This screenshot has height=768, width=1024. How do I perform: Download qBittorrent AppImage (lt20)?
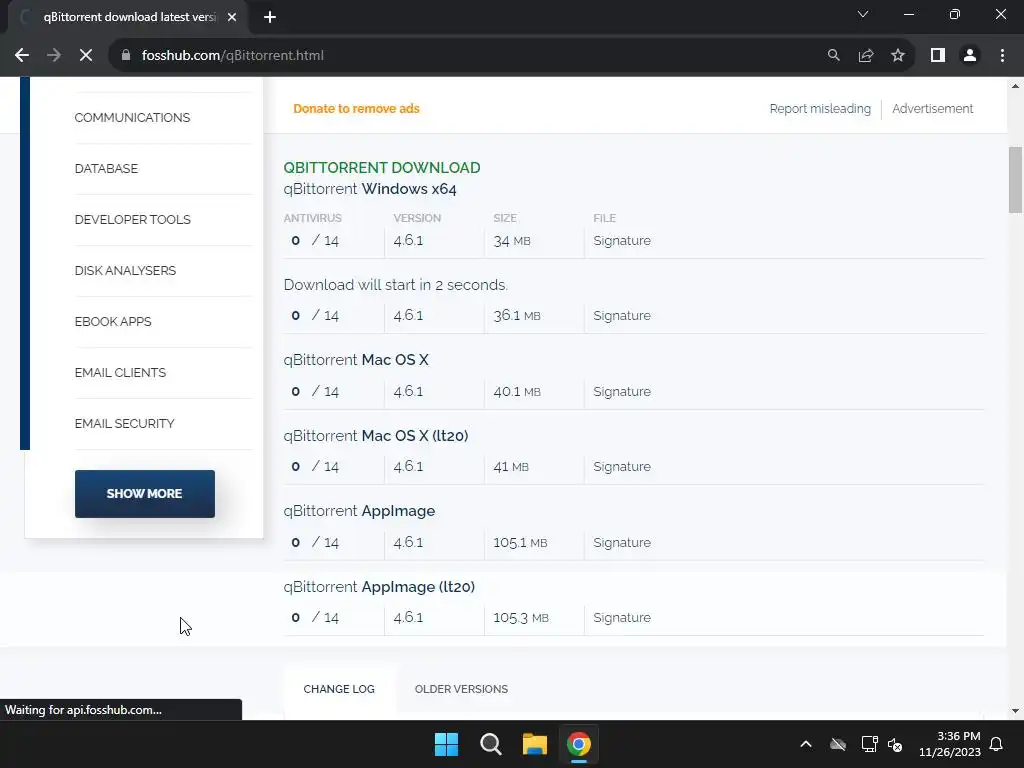click(x=379, y=586)
